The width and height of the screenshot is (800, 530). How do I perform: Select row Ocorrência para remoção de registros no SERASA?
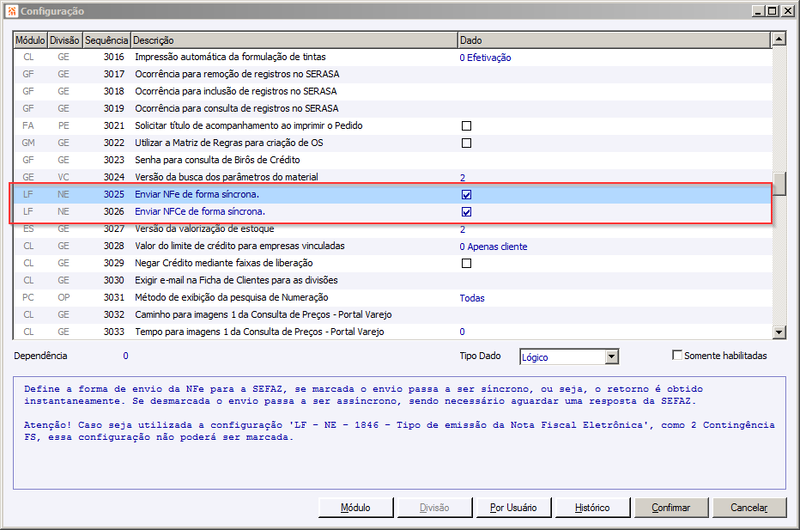(392, 74)
